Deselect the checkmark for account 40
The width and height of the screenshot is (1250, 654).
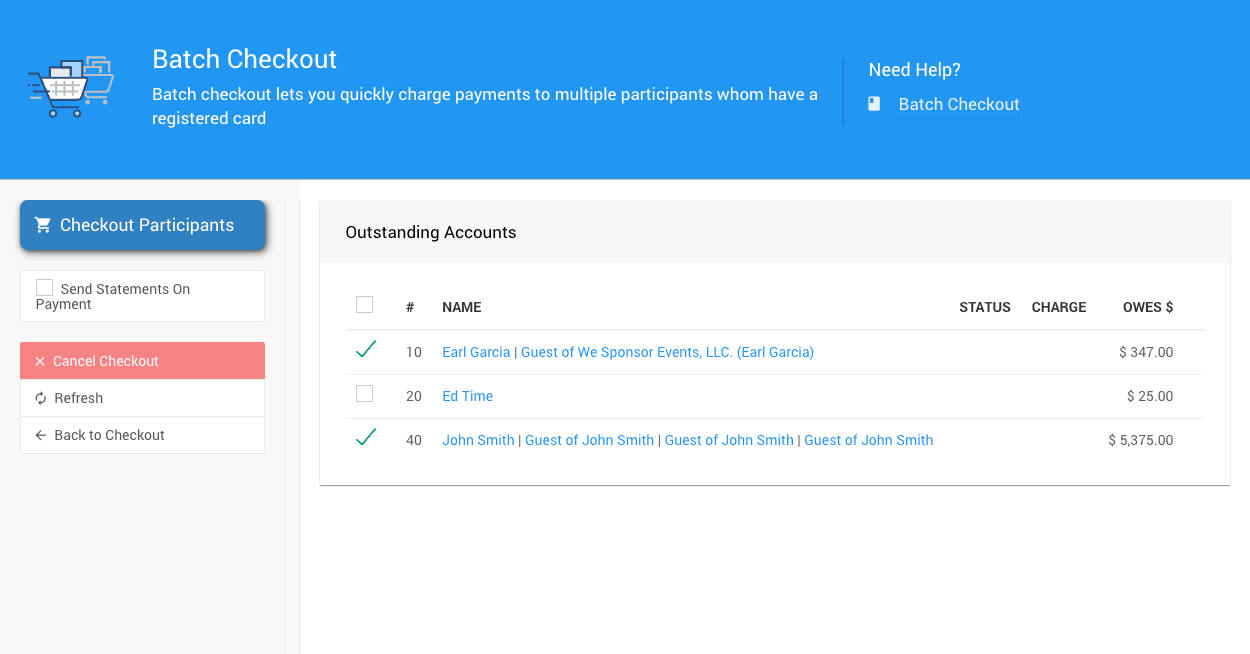[x=366, y=438]
